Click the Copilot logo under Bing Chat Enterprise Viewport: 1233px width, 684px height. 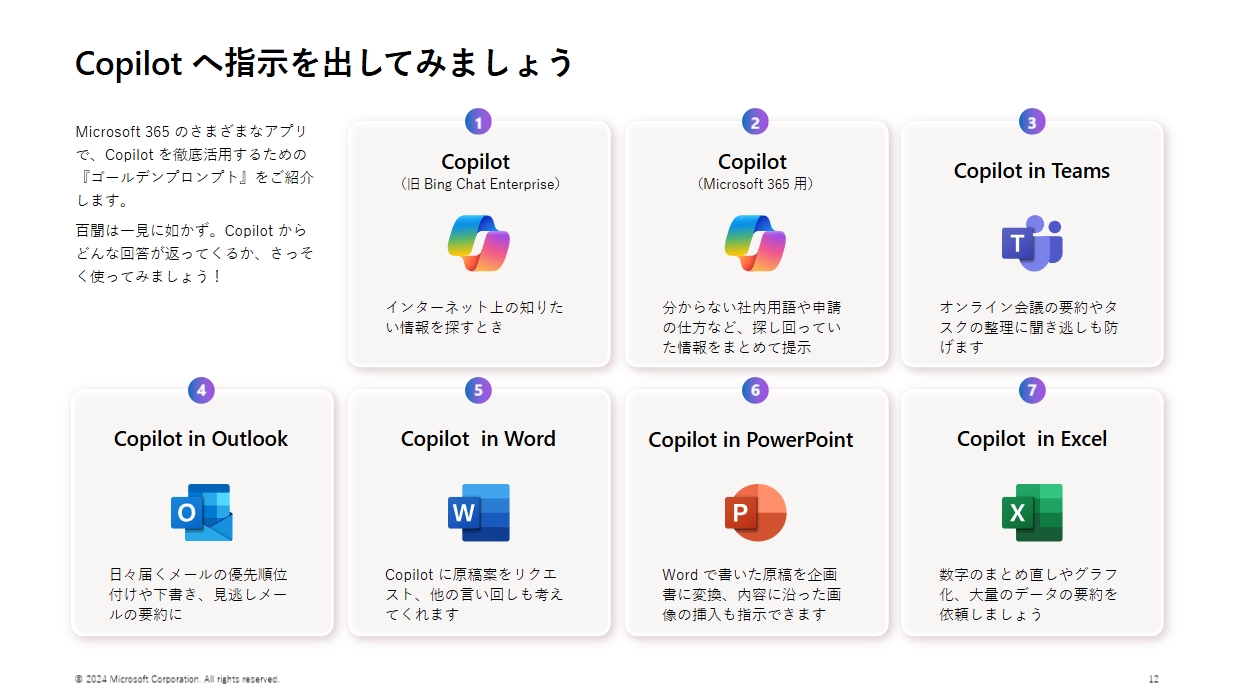pos(479,243)
